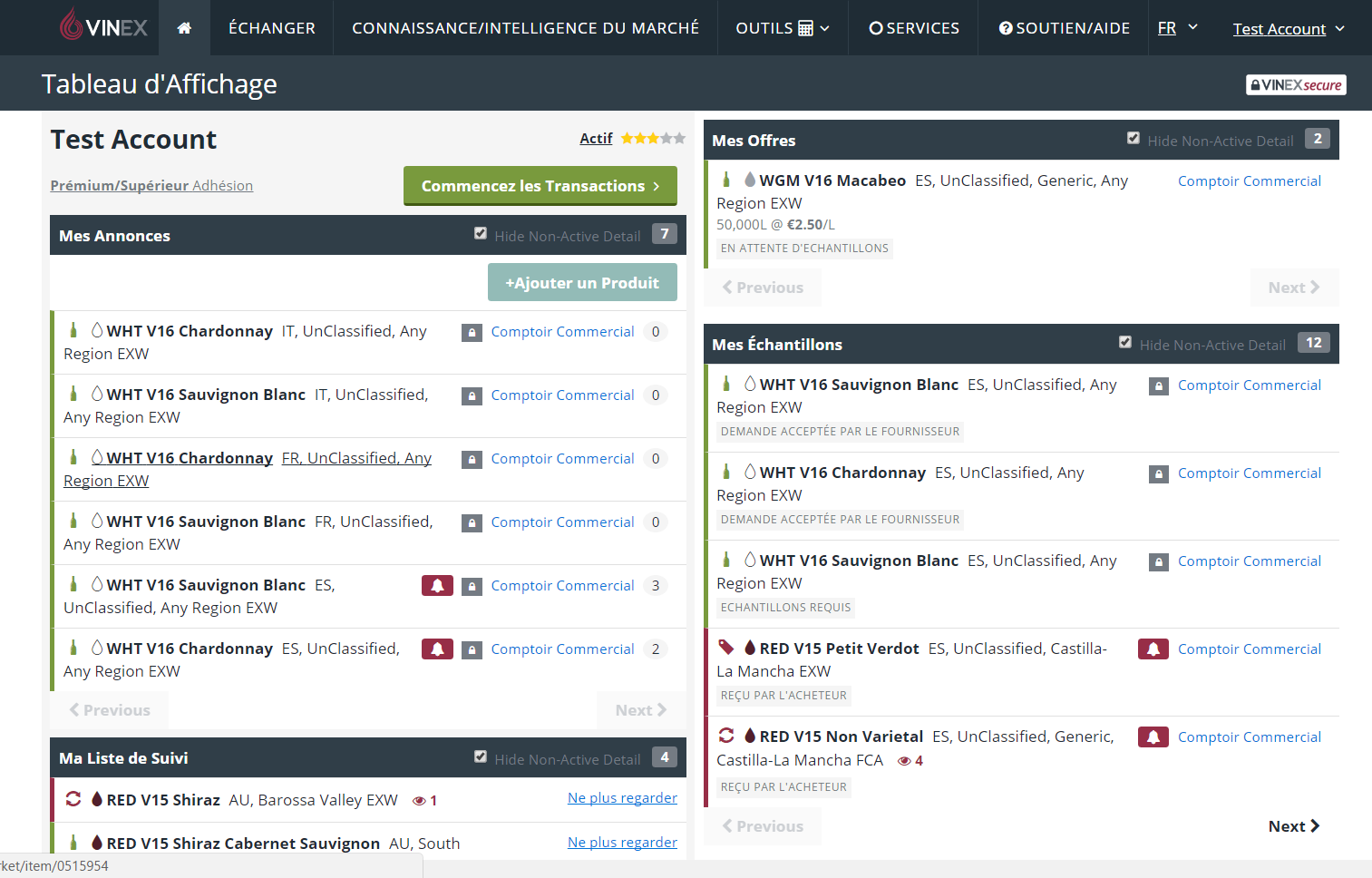
Task: Click lock icon on Chardonnay ES sample
Action: (1159, 474)
